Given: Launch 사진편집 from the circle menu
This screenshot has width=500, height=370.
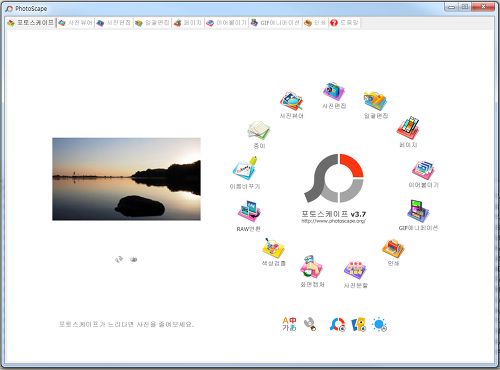Looking at the screenshot, I should click(x=334, y=91).
